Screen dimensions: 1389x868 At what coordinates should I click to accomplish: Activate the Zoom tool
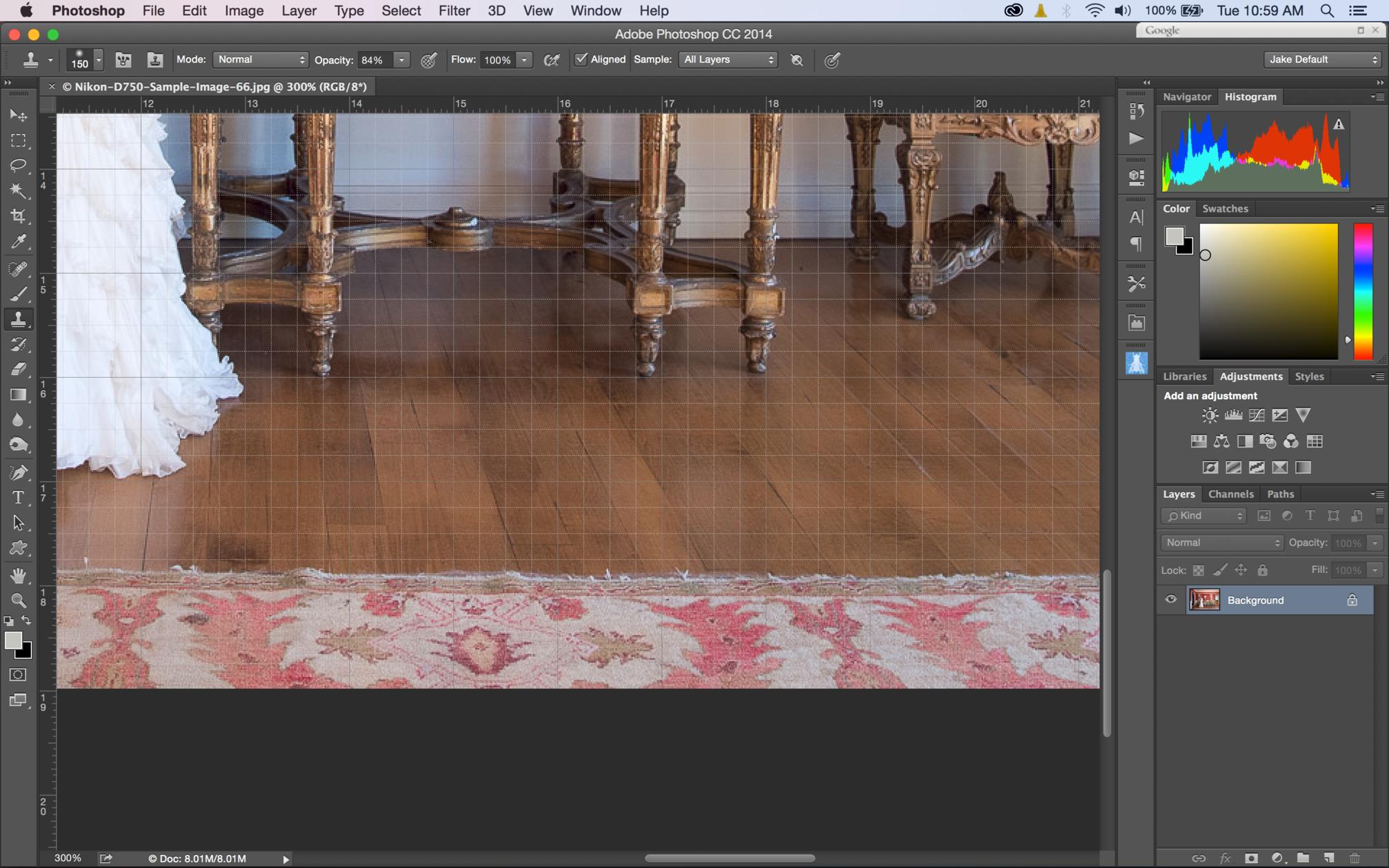pyautogui.click(x=18, y=600)
